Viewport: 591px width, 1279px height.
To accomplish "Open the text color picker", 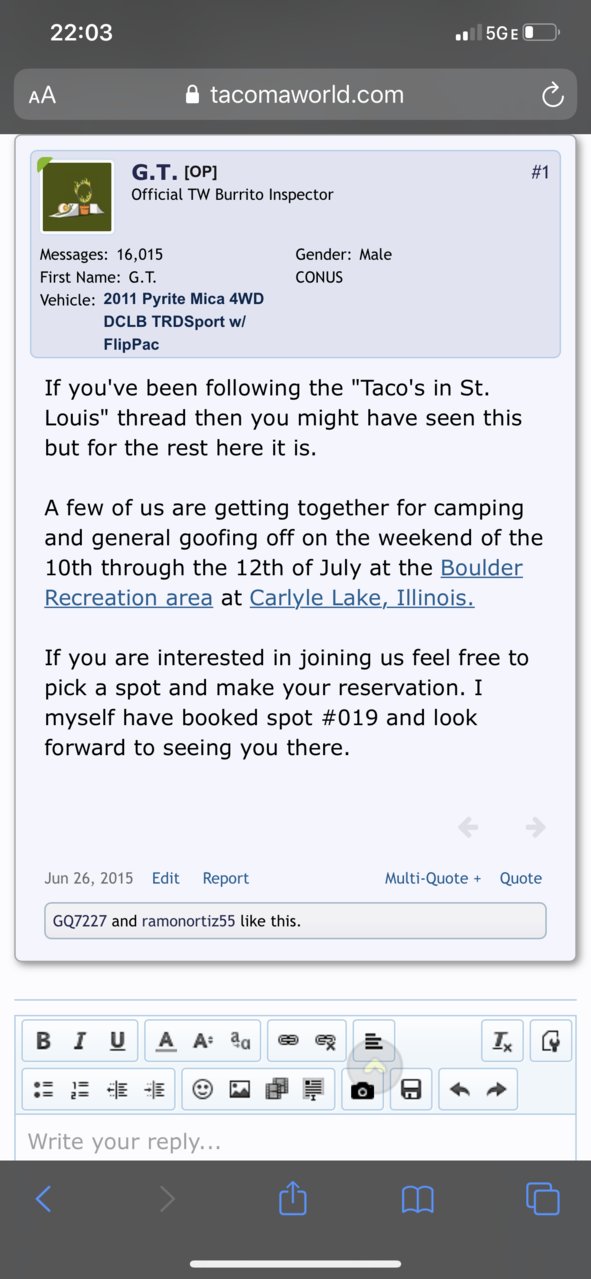I will coord(166,1041).
